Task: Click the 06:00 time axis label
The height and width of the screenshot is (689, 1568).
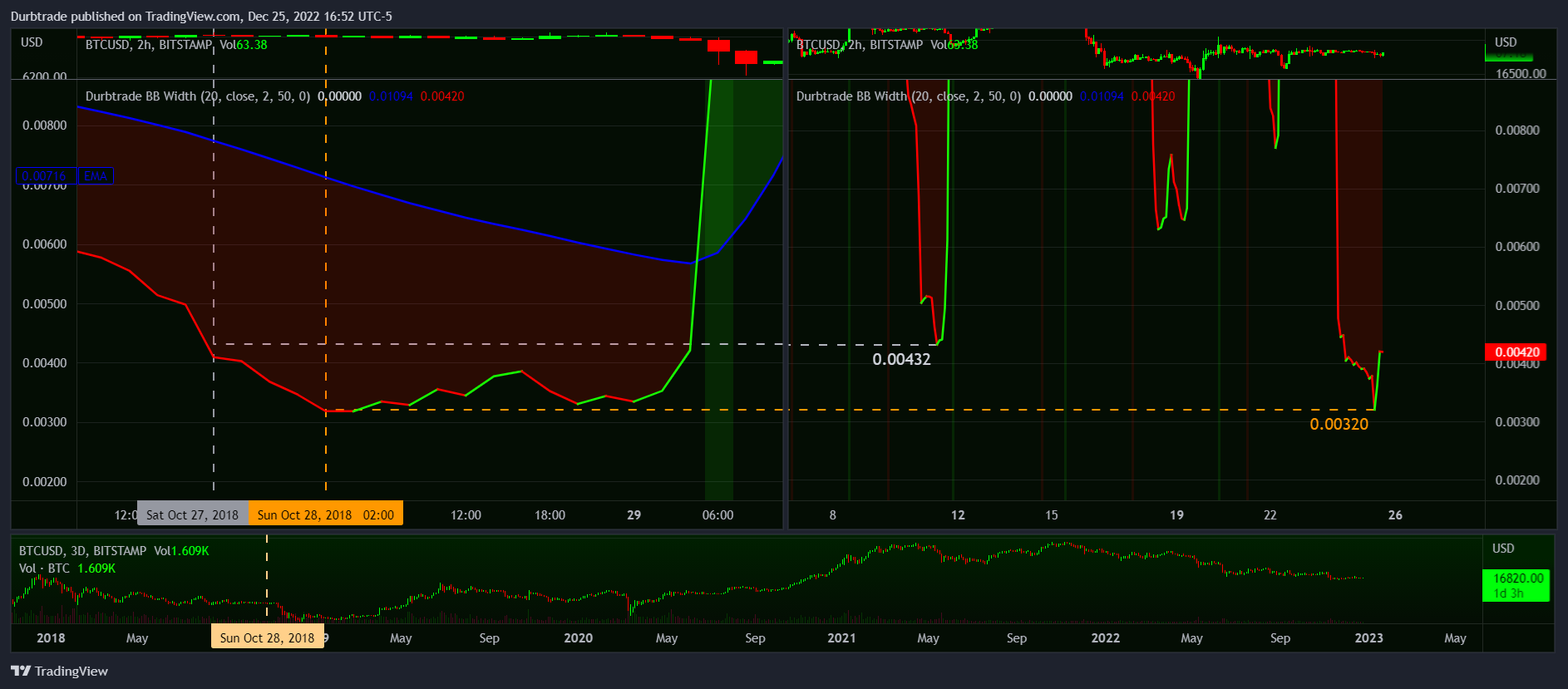Action: (x=717, y=514)
